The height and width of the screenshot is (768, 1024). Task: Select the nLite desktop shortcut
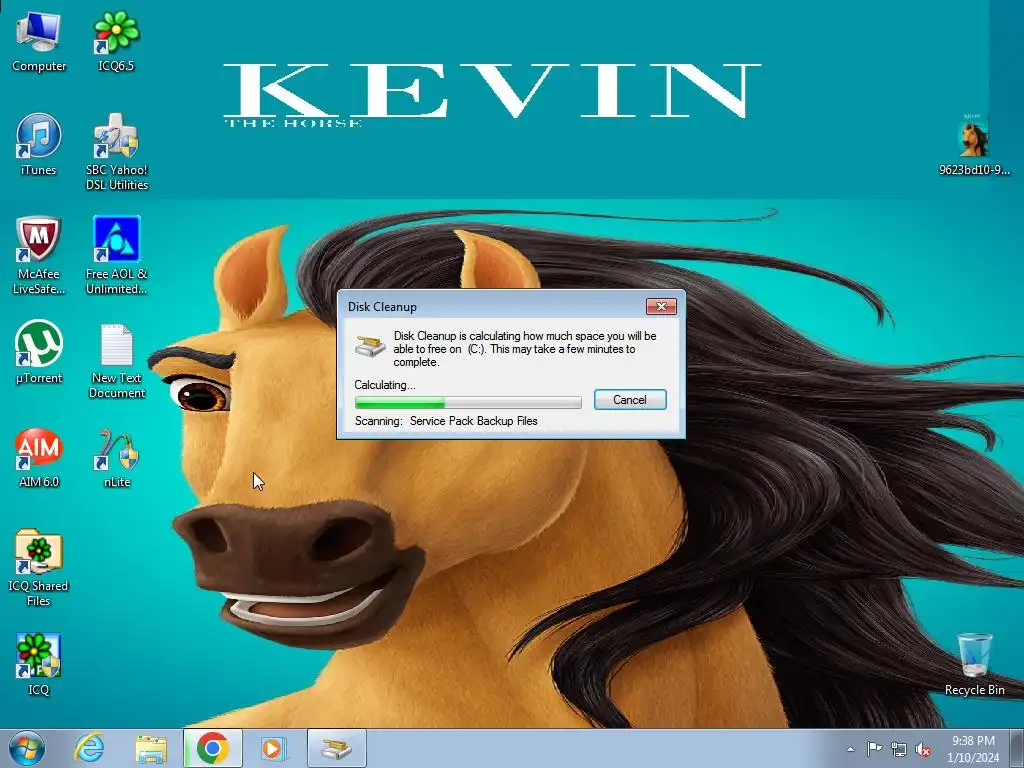[117, 457]
